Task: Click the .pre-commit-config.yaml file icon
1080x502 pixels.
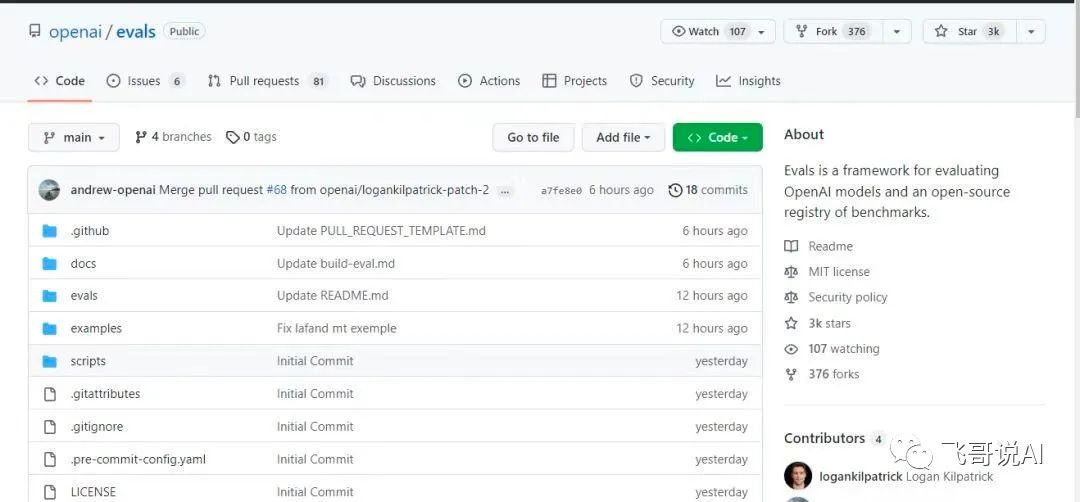Action: click(50, 459)
